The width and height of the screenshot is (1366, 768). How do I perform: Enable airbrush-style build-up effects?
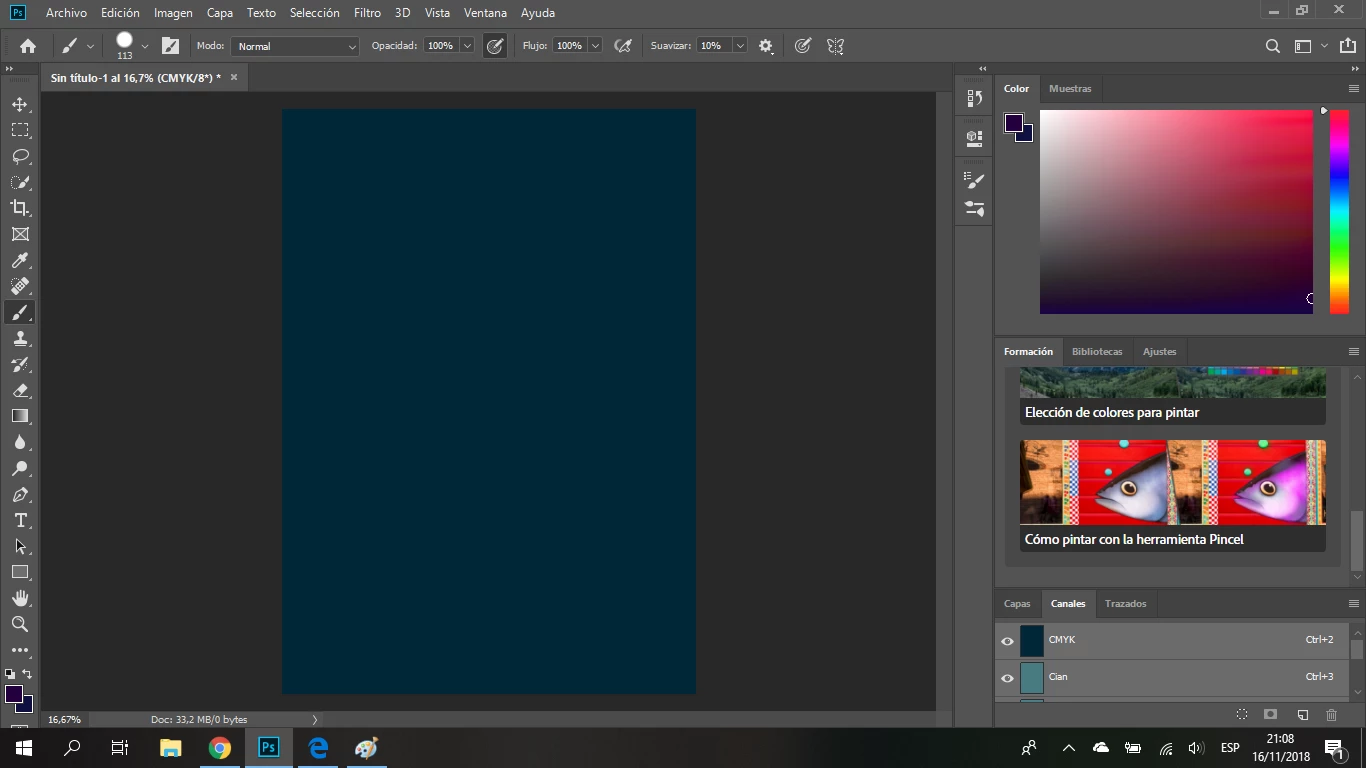click(623, 46)
